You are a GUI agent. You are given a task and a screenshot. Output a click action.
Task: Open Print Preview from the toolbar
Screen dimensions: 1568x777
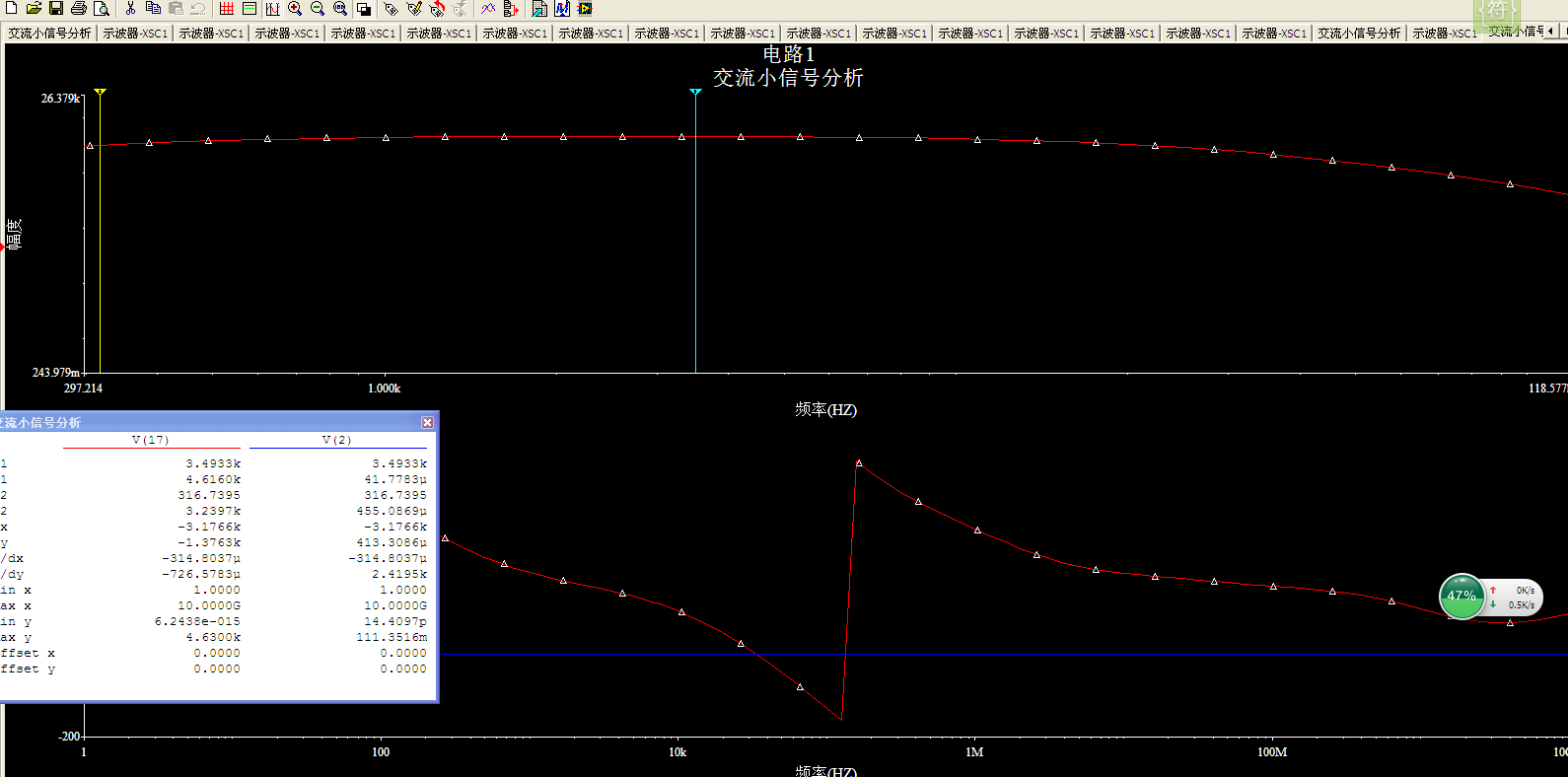click(101, 9)
